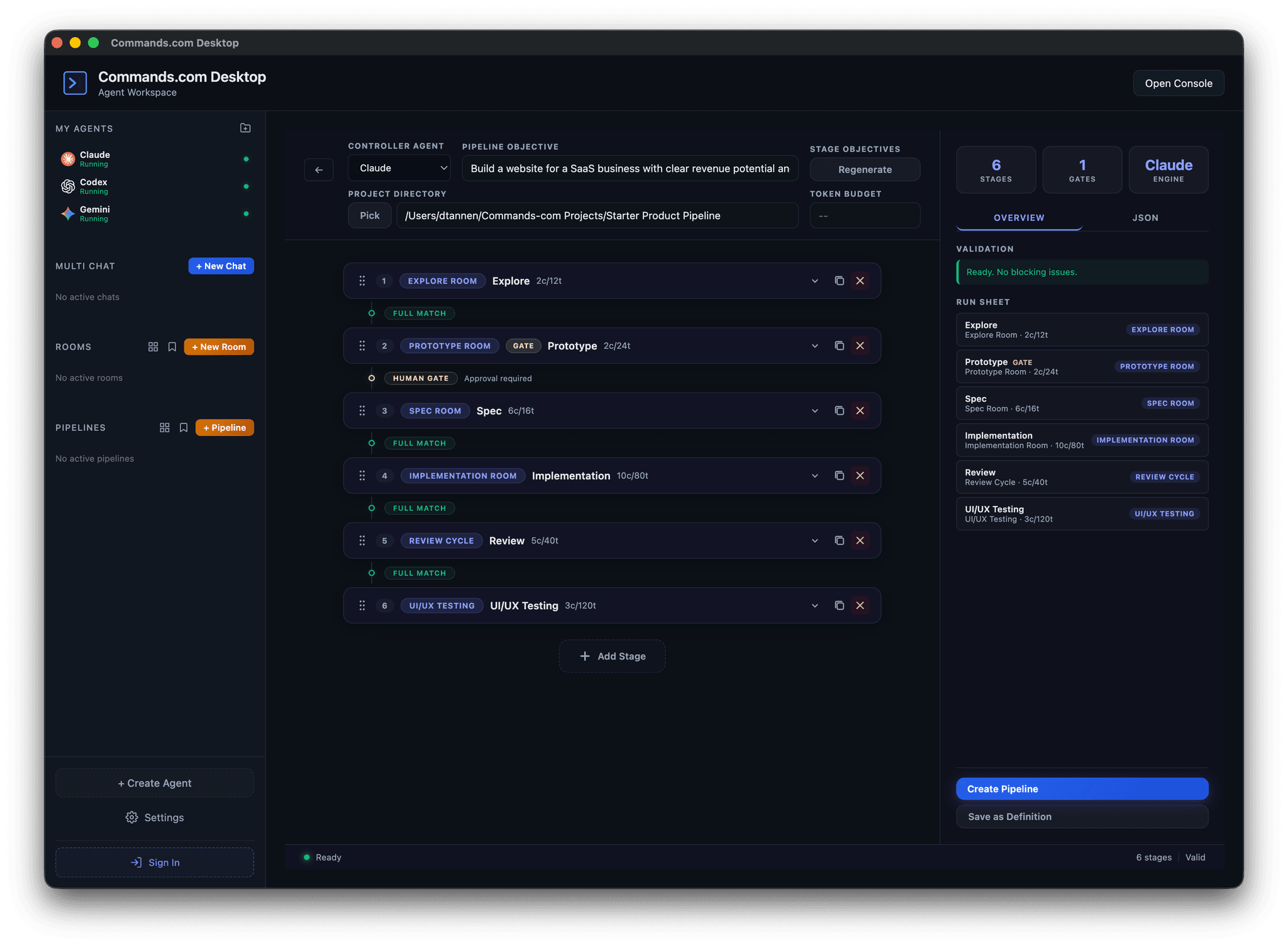Duplicate the Implementation stage

pyautogui.click(x=839, y=476)
